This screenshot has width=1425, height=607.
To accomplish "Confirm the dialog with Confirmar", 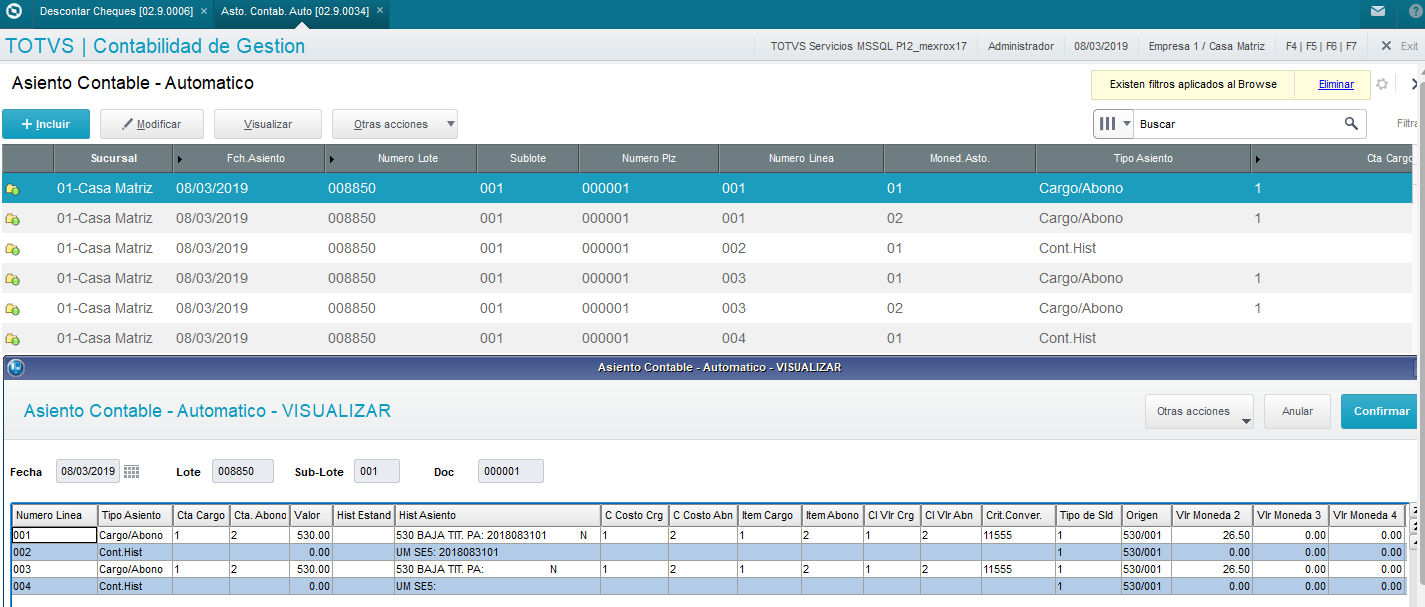I will [x=1381, y=411].
